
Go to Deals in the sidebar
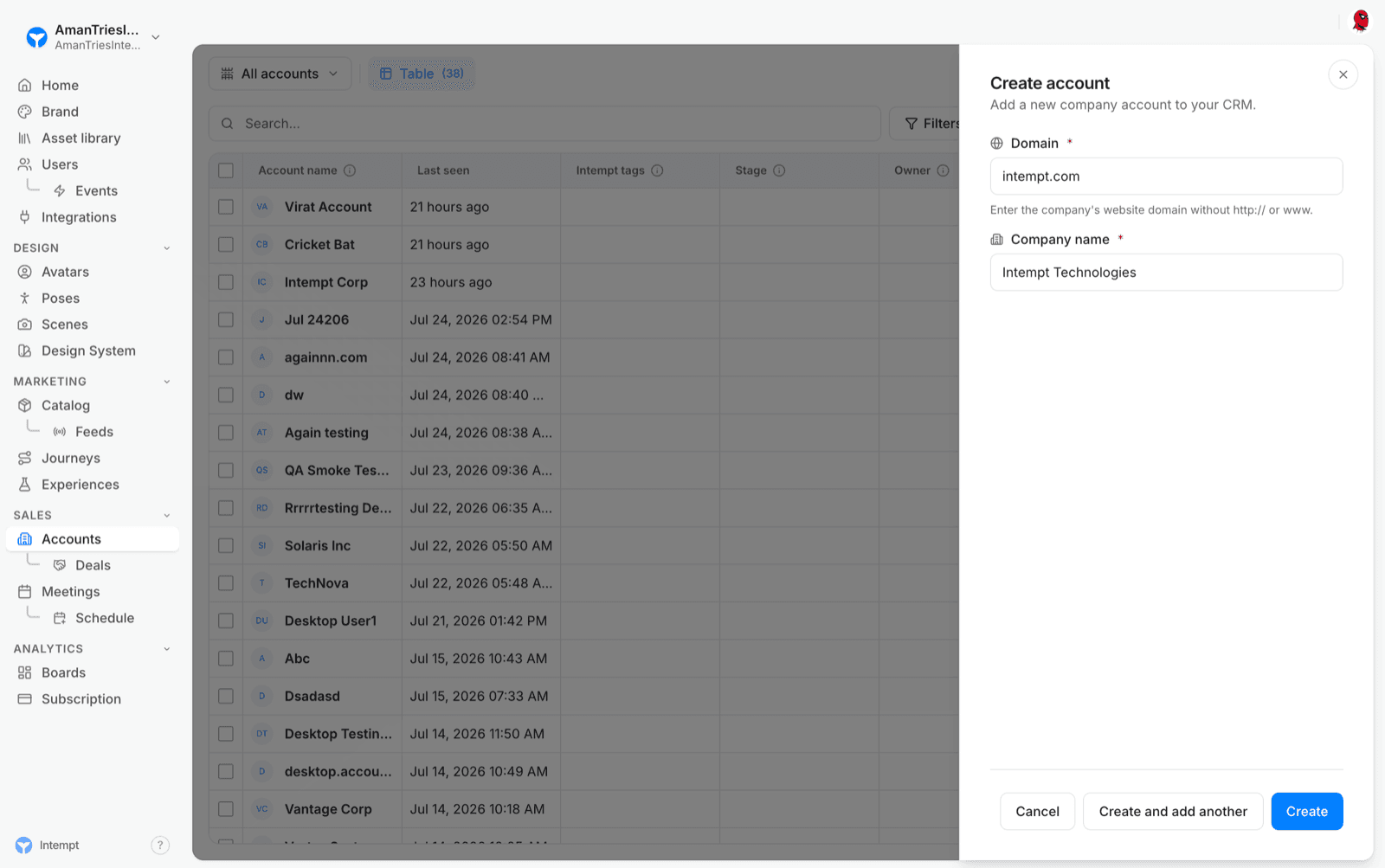tap(93, 565)
